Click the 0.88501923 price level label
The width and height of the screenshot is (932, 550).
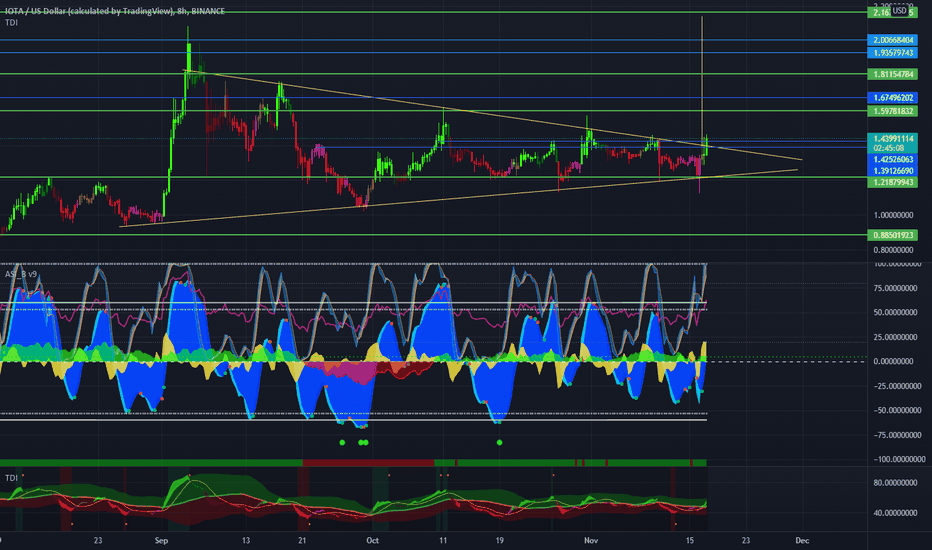[x=892, y=235]
